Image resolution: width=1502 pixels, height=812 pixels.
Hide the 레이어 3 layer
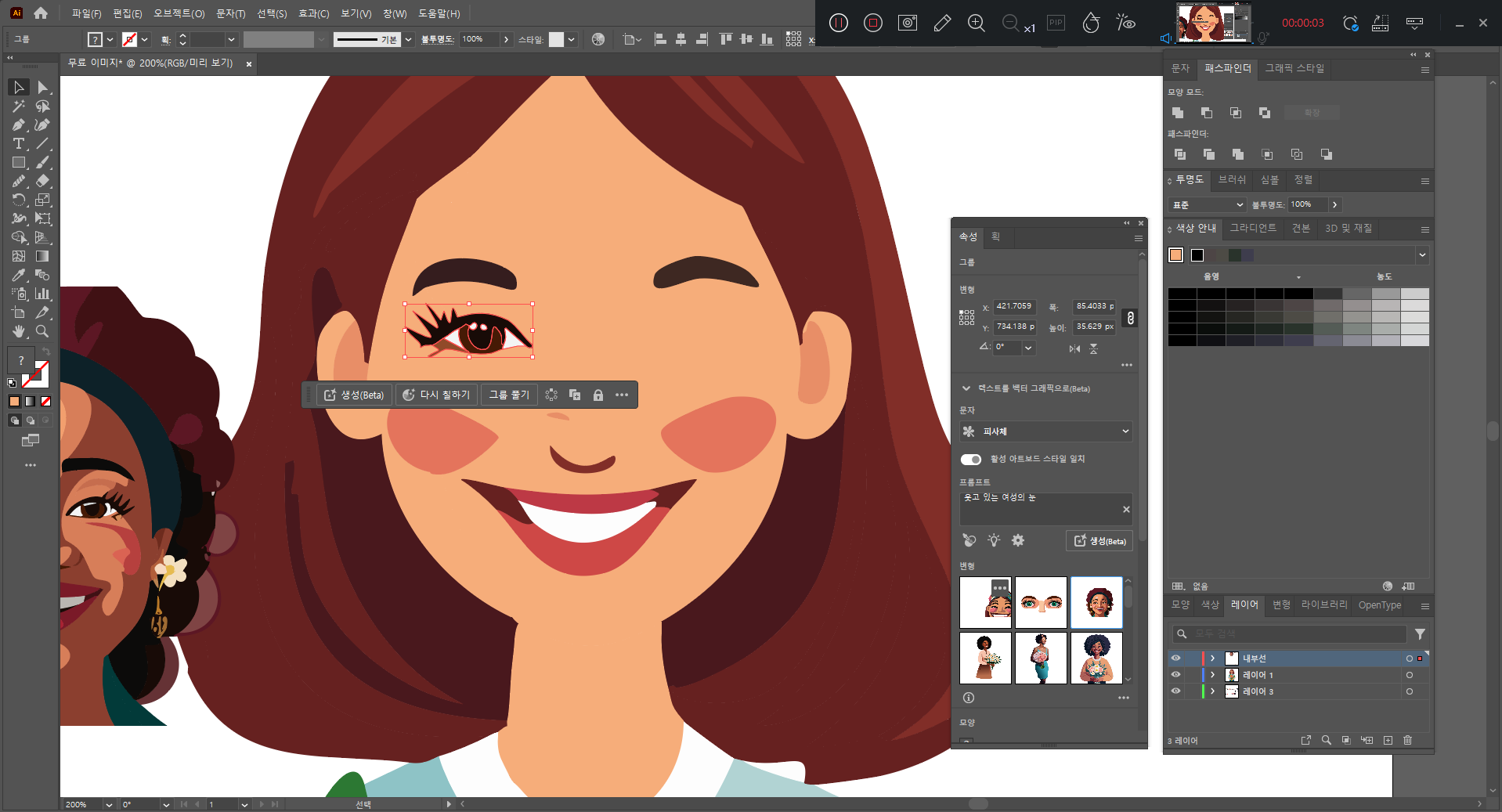point(1175,691)
